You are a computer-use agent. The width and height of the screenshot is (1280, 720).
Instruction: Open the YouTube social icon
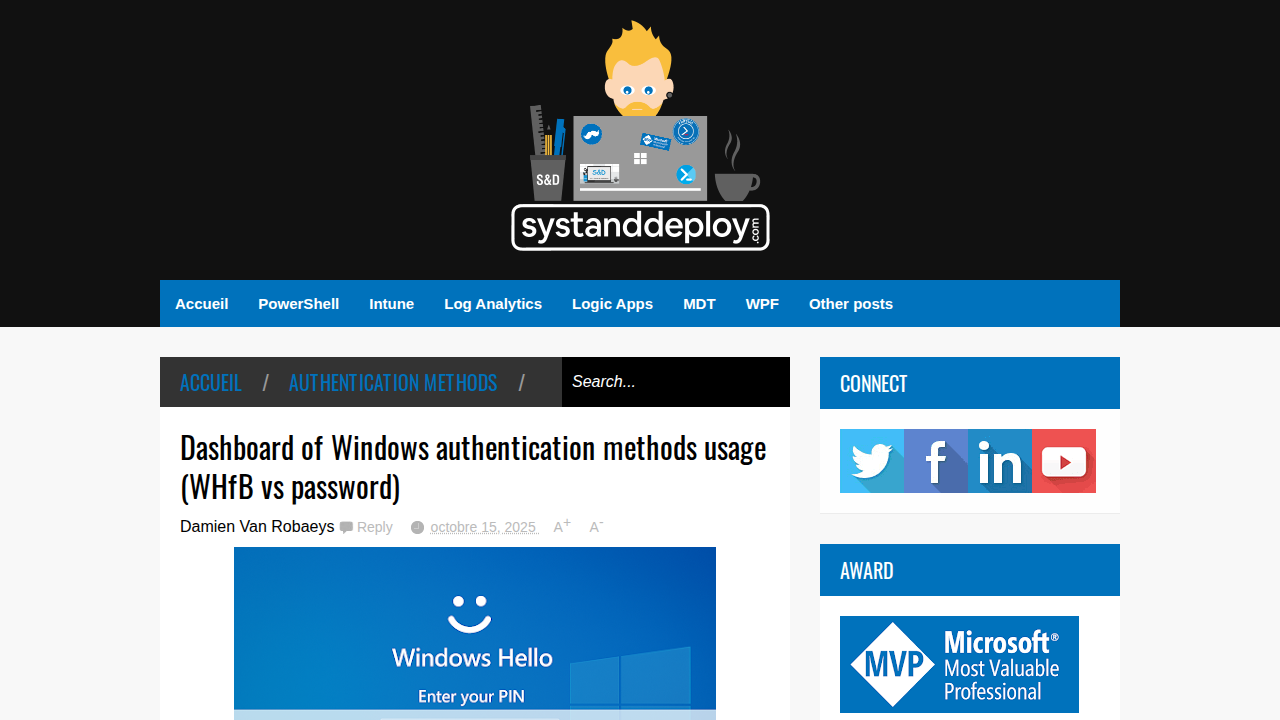coord(1064,461)
